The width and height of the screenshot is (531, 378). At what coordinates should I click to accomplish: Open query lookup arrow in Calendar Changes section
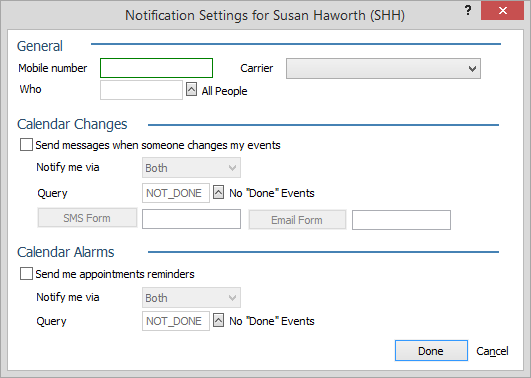(x=218, y=193)
